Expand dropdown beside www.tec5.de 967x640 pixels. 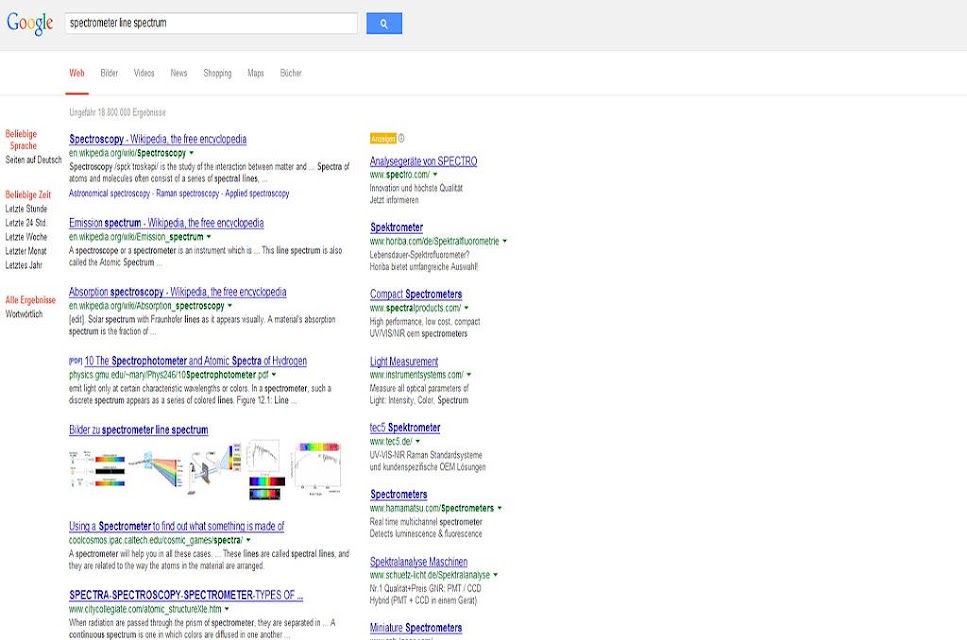pos(418,441)
